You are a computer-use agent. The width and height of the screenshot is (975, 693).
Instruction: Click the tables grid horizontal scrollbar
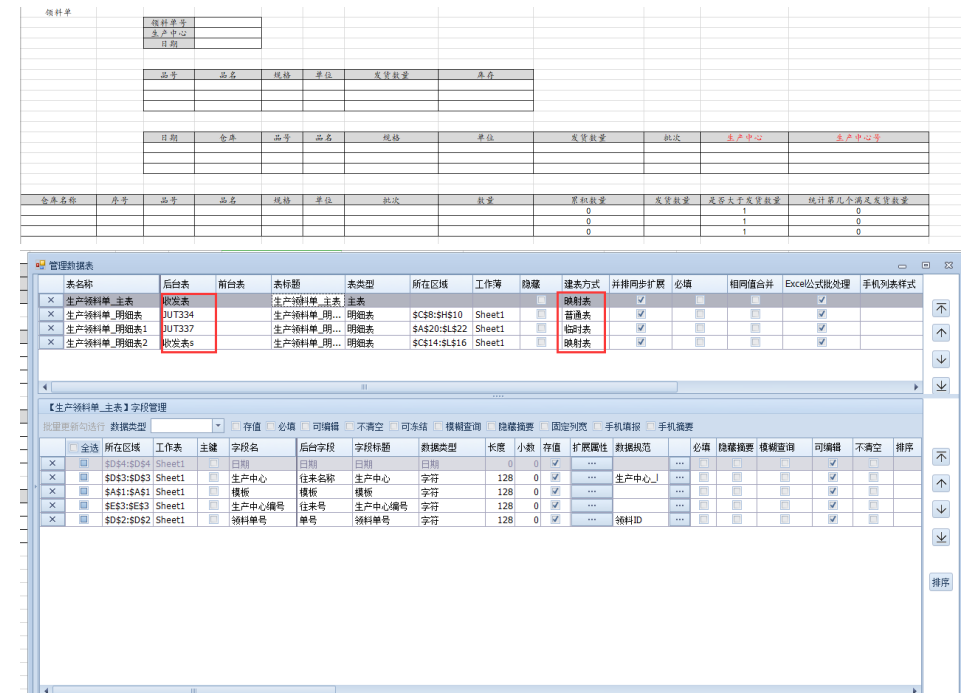(480, 386)
